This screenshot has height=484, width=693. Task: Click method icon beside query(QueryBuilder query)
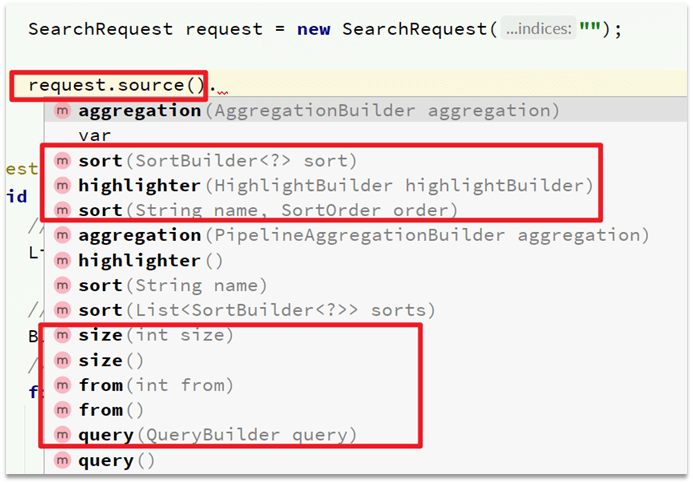(x=62, y=435)
